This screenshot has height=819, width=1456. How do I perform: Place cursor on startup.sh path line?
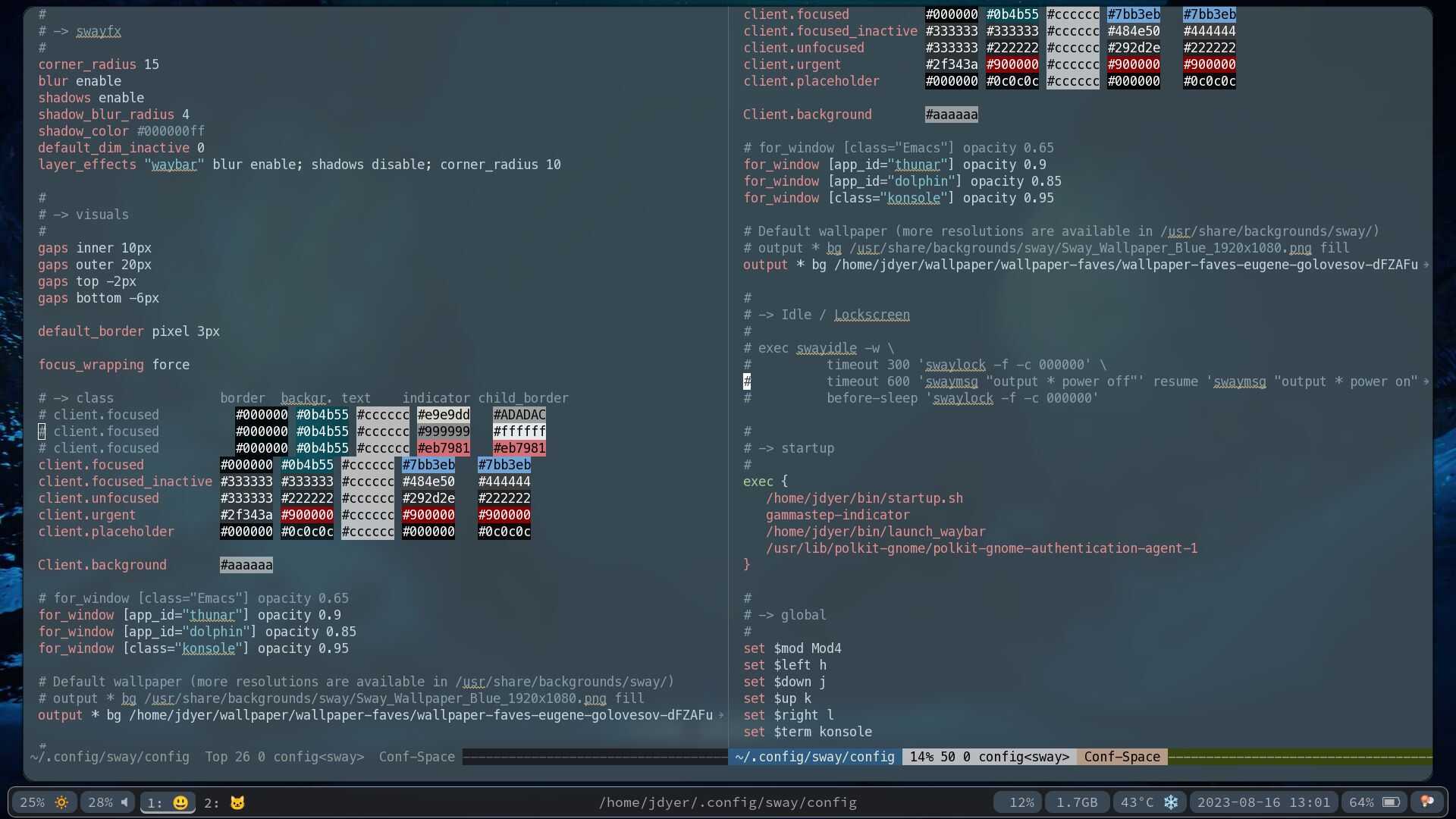point(864,498)
